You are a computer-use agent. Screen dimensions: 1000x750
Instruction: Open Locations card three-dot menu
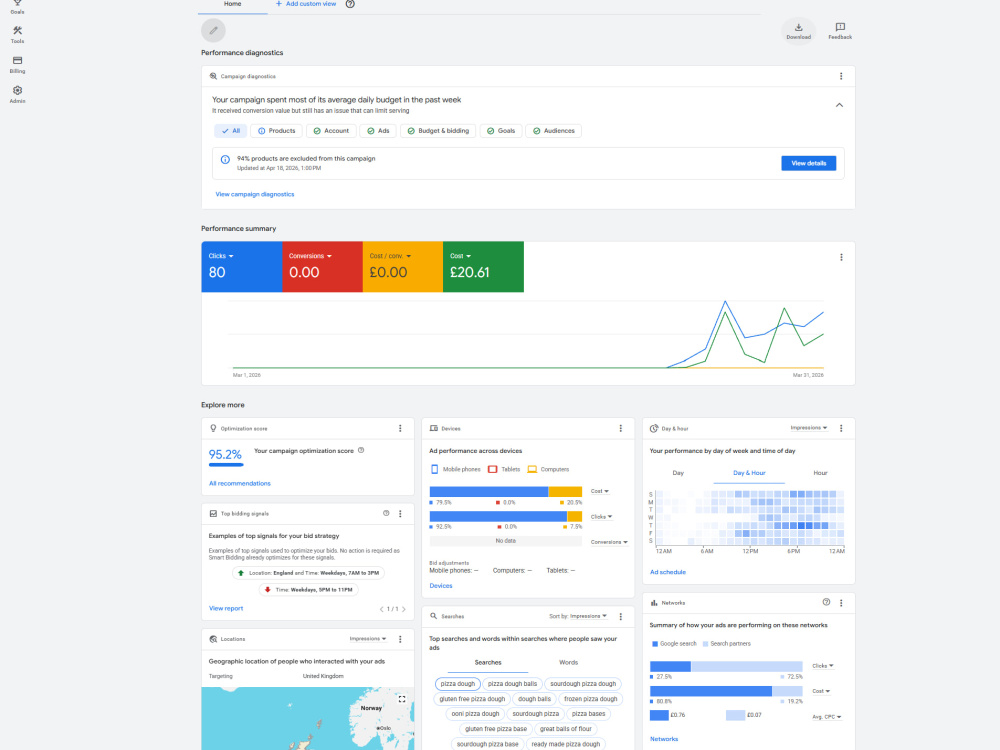click(x=400, y=639)
